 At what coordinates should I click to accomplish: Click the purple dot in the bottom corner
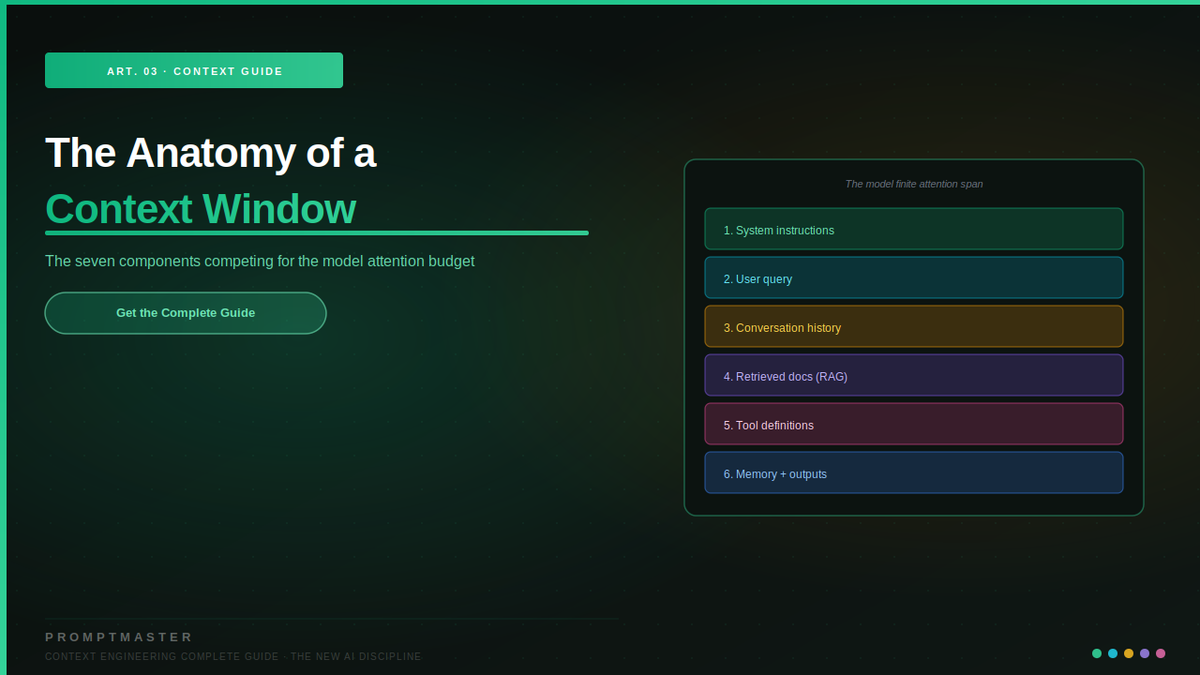(x=1145, y=653)
